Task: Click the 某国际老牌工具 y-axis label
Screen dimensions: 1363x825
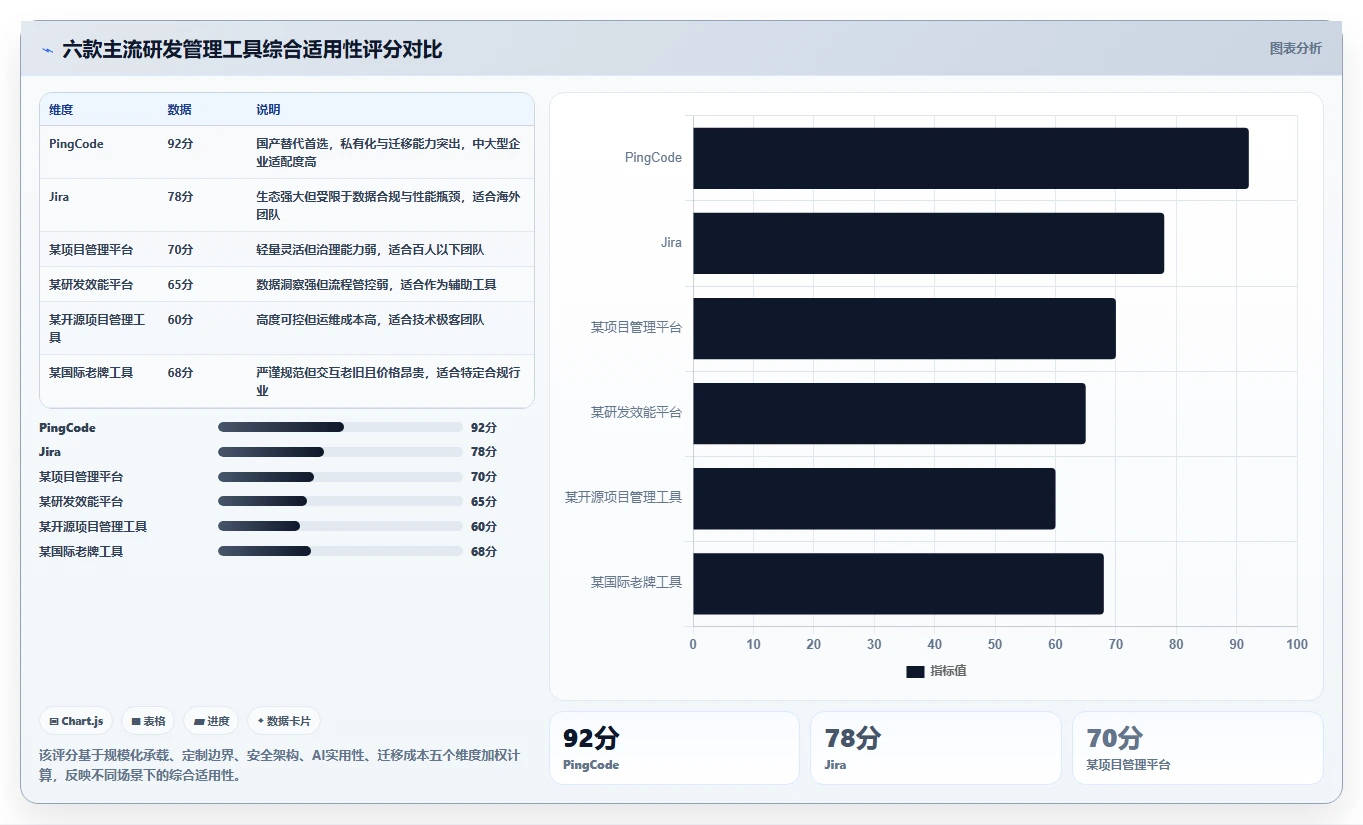Action: 636,583
